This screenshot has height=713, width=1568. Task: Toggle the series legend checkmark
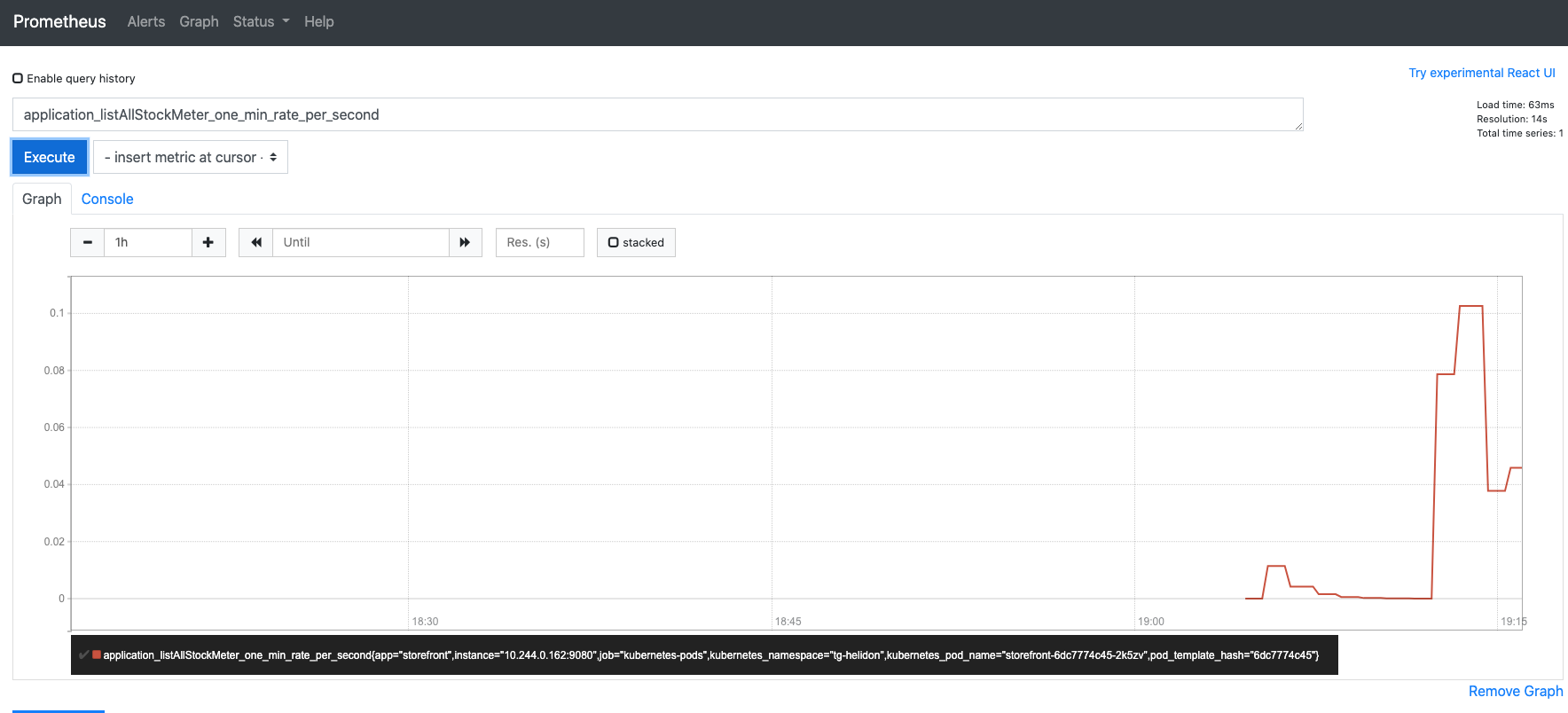point(83,654)
